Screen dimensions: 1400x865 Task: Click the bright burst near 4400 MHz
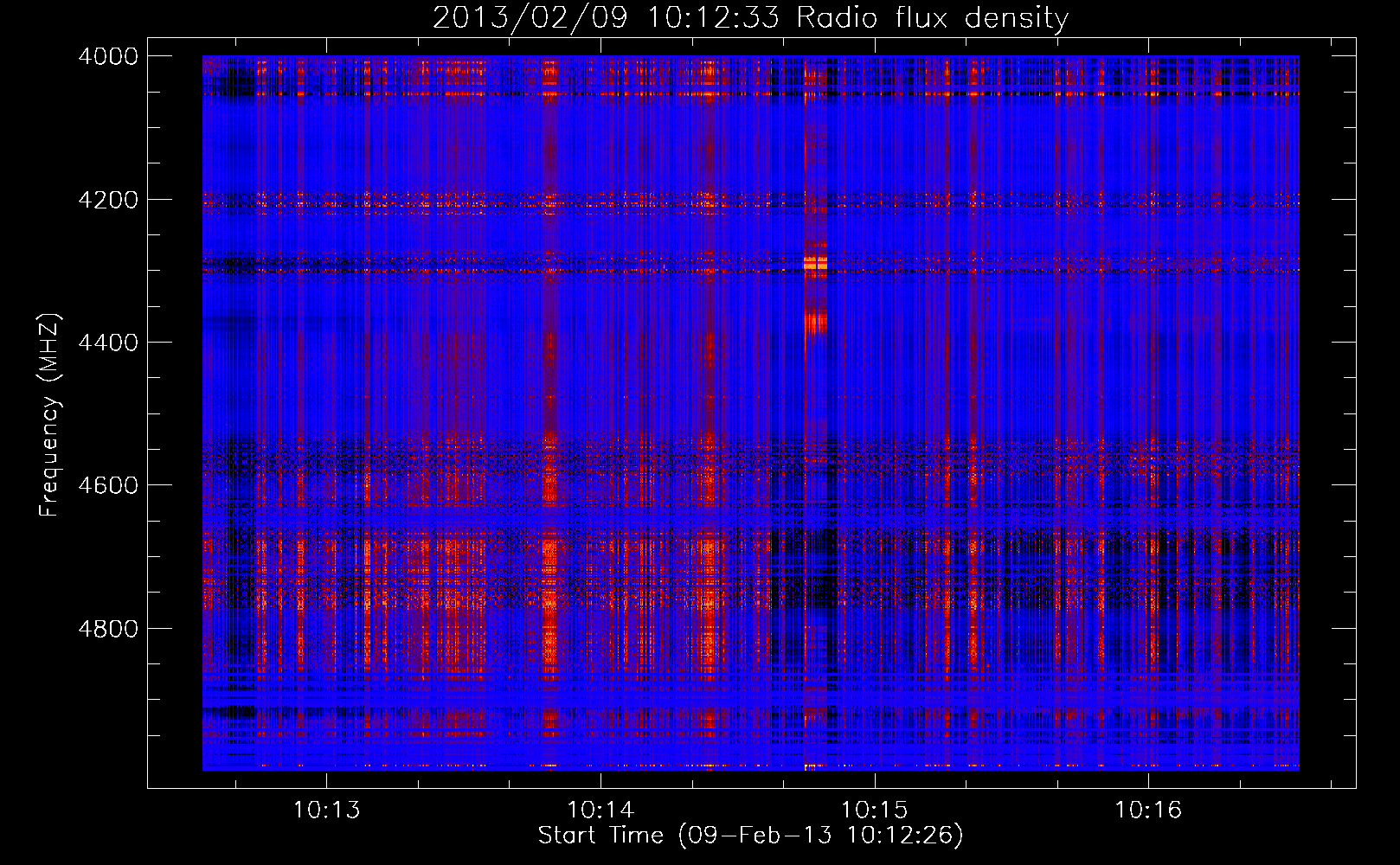(x=815, y=323)
